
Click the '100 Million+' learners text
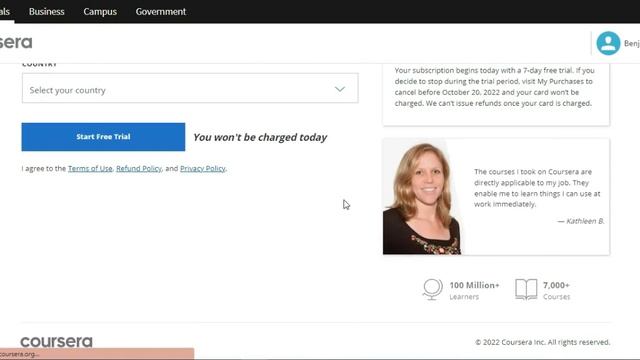[474, 285]
